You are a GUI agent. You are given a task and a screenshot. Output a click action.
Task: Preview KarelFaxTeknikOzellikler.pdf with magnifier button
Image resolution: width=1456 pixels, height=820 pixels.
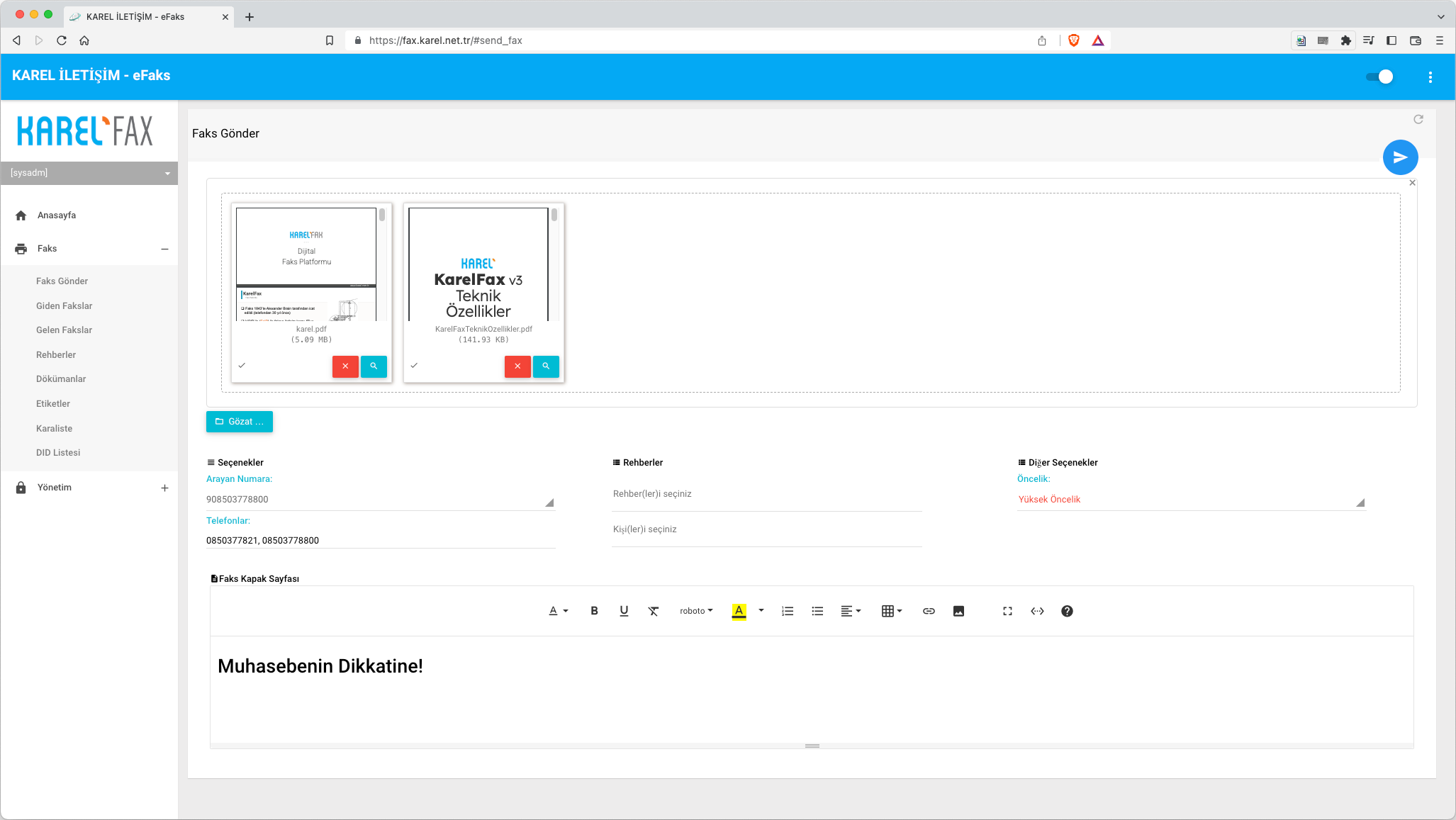point(546,366)
